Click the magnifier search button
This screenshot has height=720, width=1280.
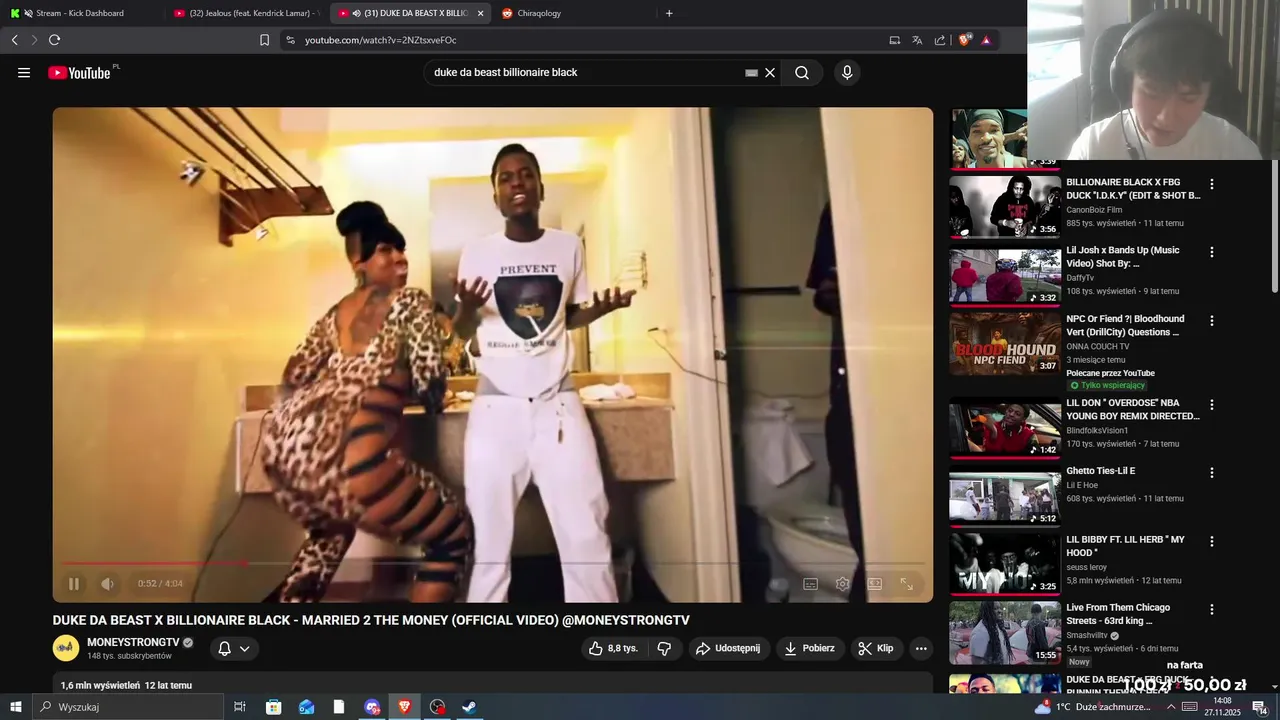click(802, 73)
